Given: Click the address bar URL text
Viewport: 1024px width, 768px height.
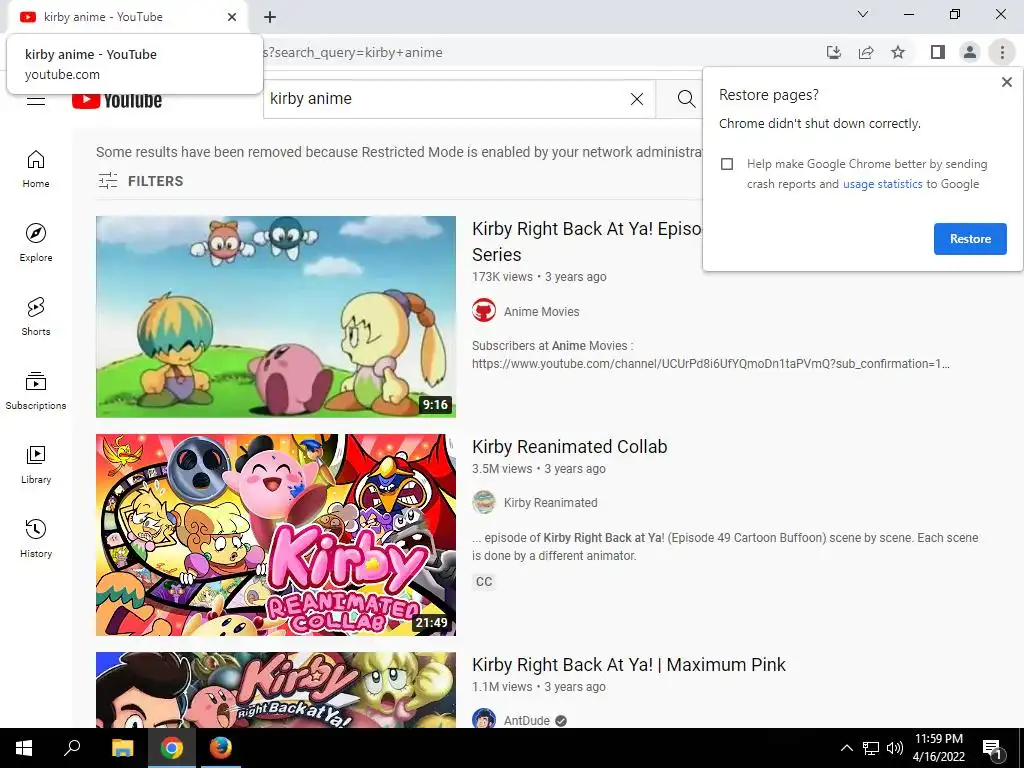Looking at the screenshot, I should pos(353,52).
